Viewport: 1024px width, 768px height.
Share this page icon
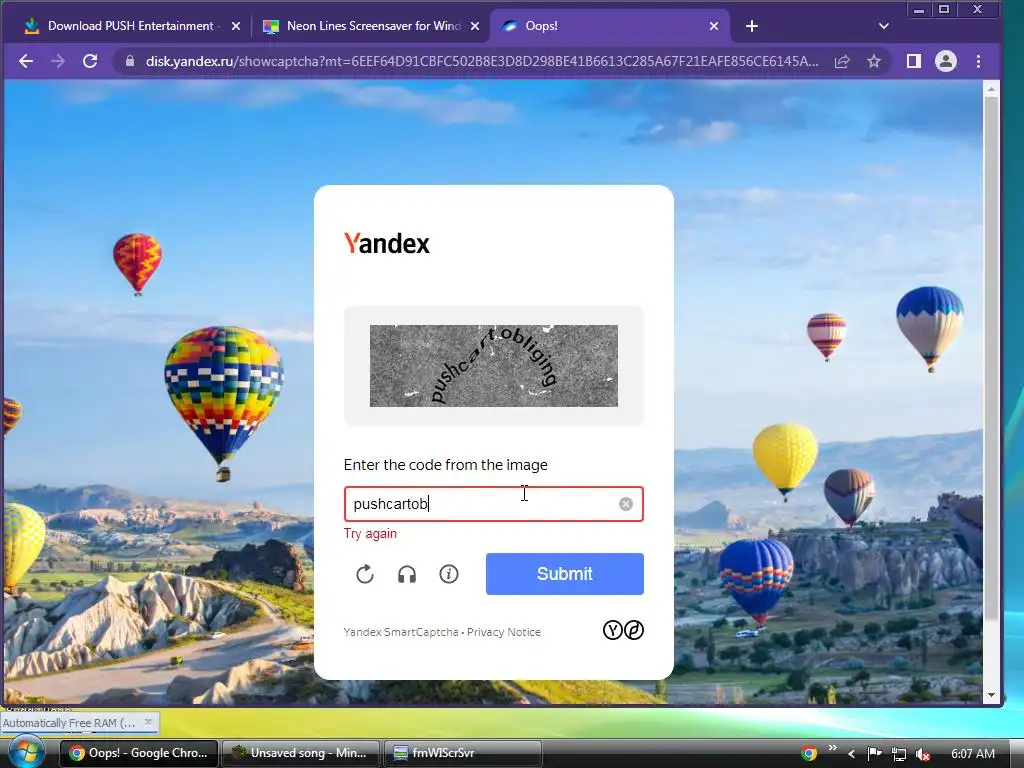[842, 61]
